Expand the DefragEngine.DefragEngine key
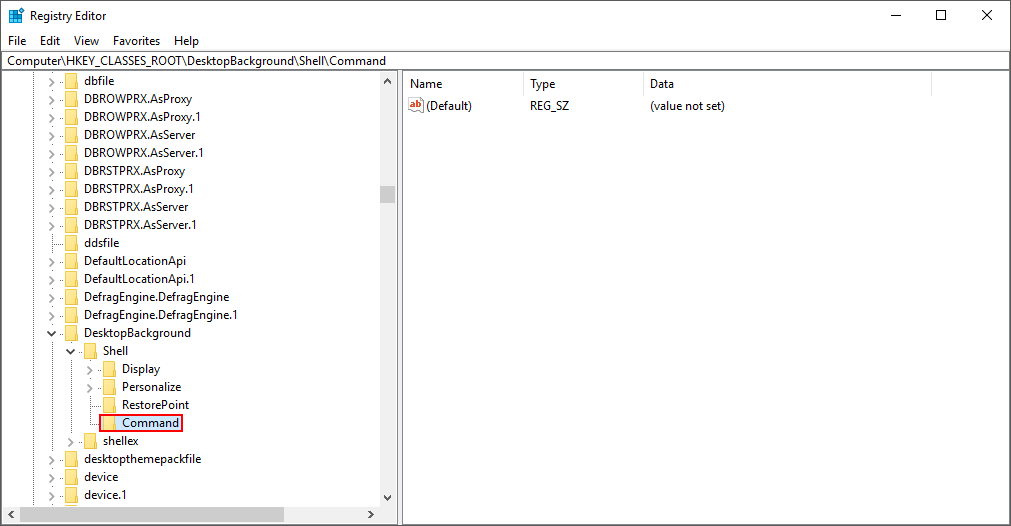The height and width of the screenshot is (526, 1011). [52, 298]
